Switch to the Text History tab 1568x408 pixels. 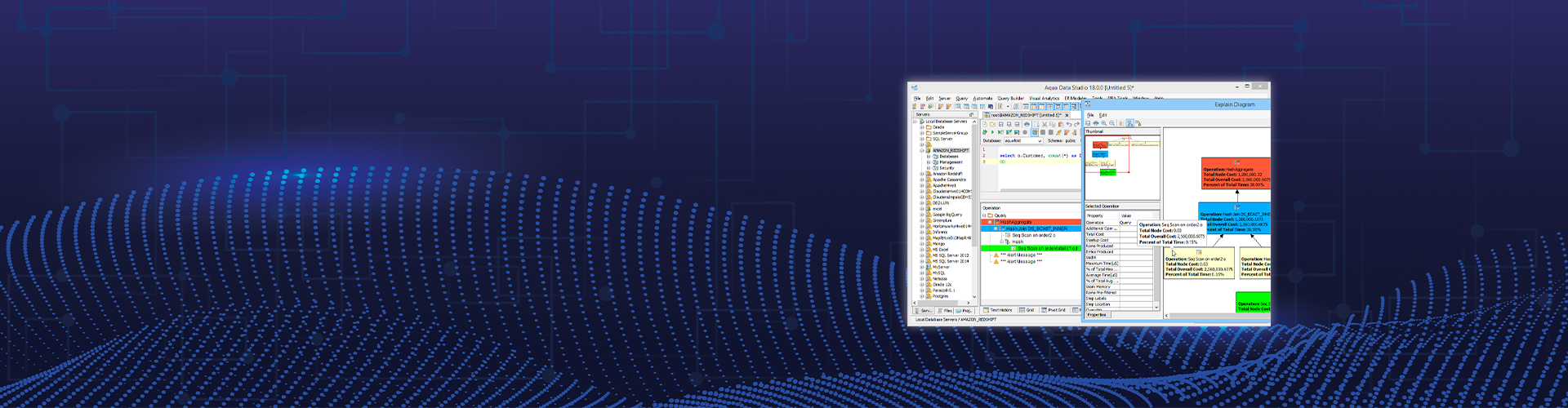(x=999, y=310)
